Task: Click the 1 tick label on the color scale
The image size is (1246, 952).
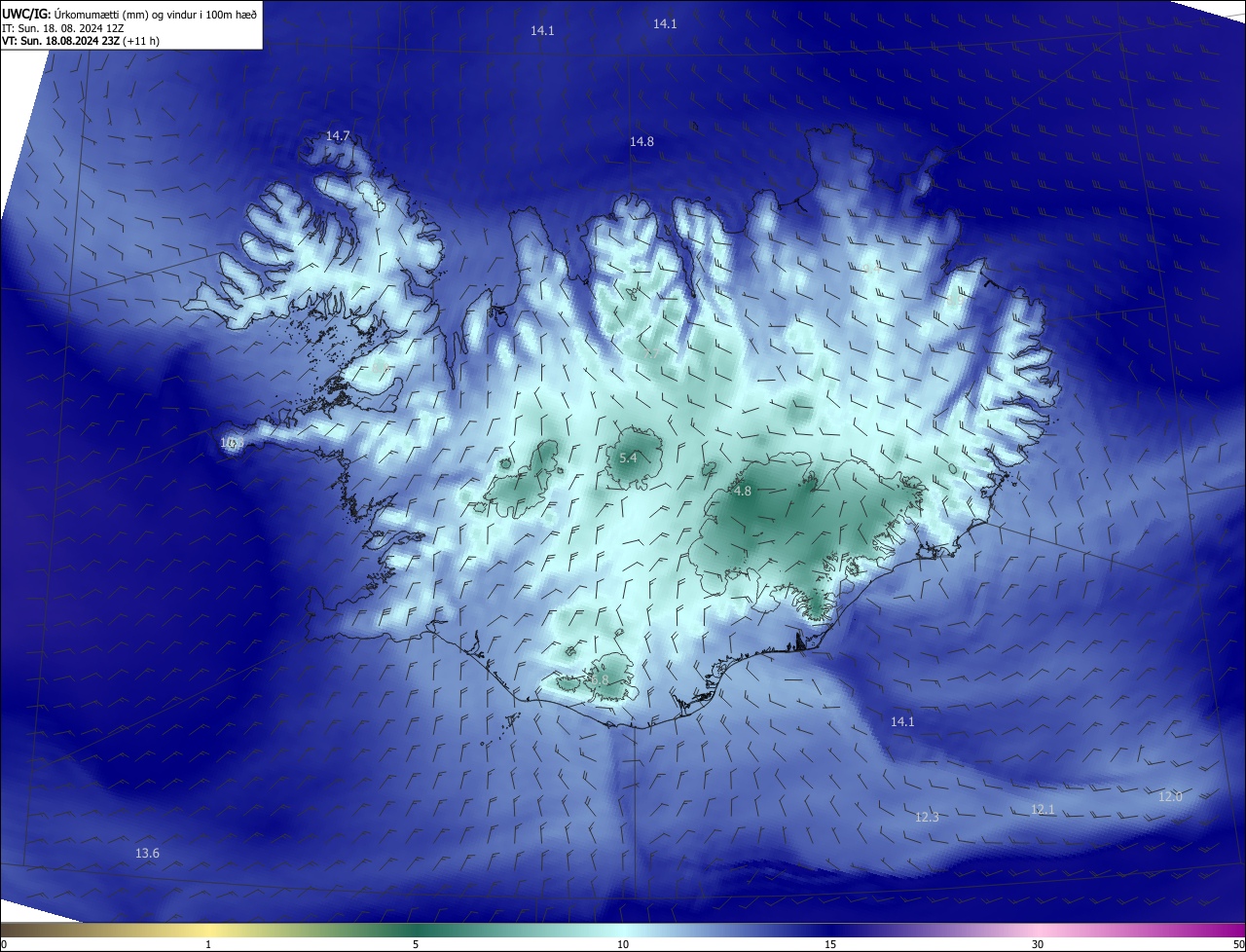Action: click(x=208, y=944)
